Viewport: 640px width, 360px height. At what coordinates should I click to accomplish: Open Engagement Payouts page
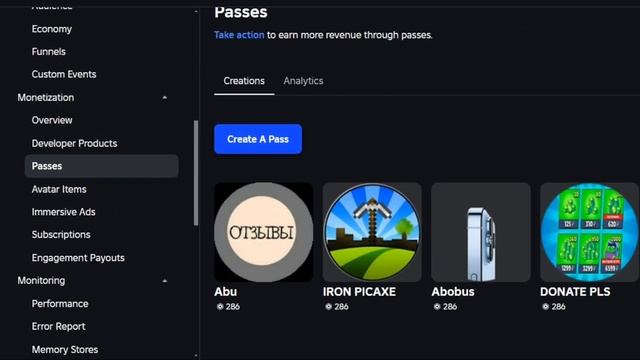78,258
